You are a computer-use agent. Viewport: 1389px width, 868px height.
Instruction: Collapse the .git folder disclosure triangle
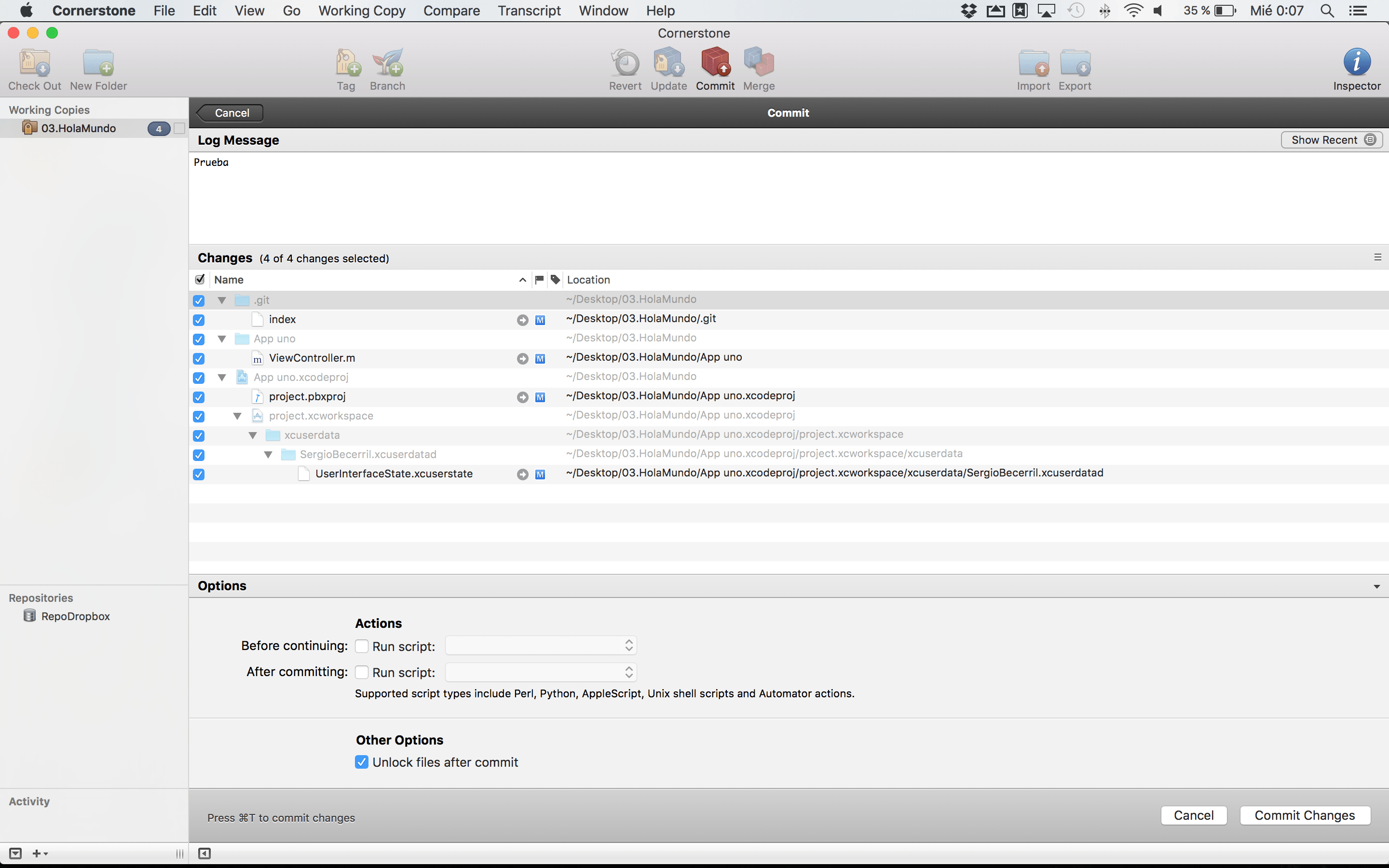tap(221, 300)
